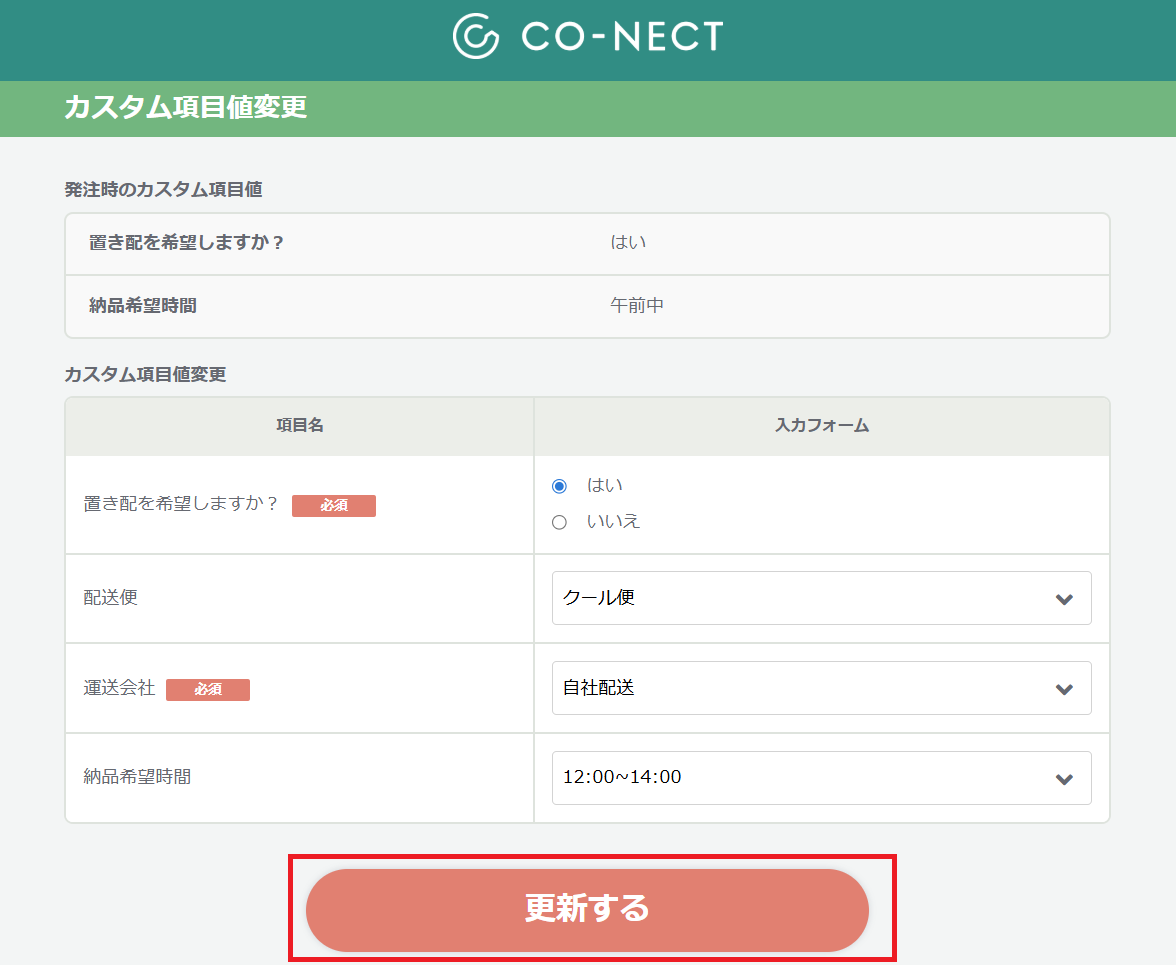Select the はい radio button

560,486
